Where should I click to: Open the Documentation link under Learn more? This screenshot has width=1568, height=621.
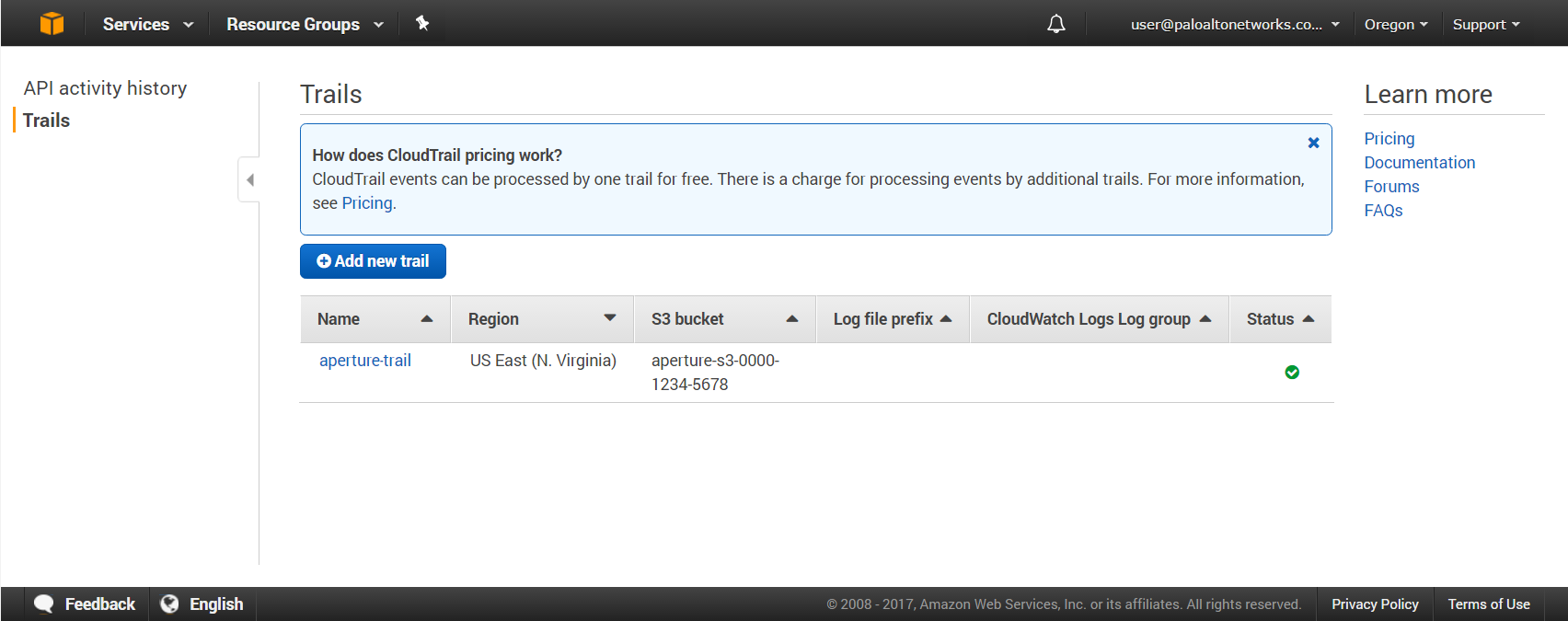pyautogui.click(x=1419, y=163)
